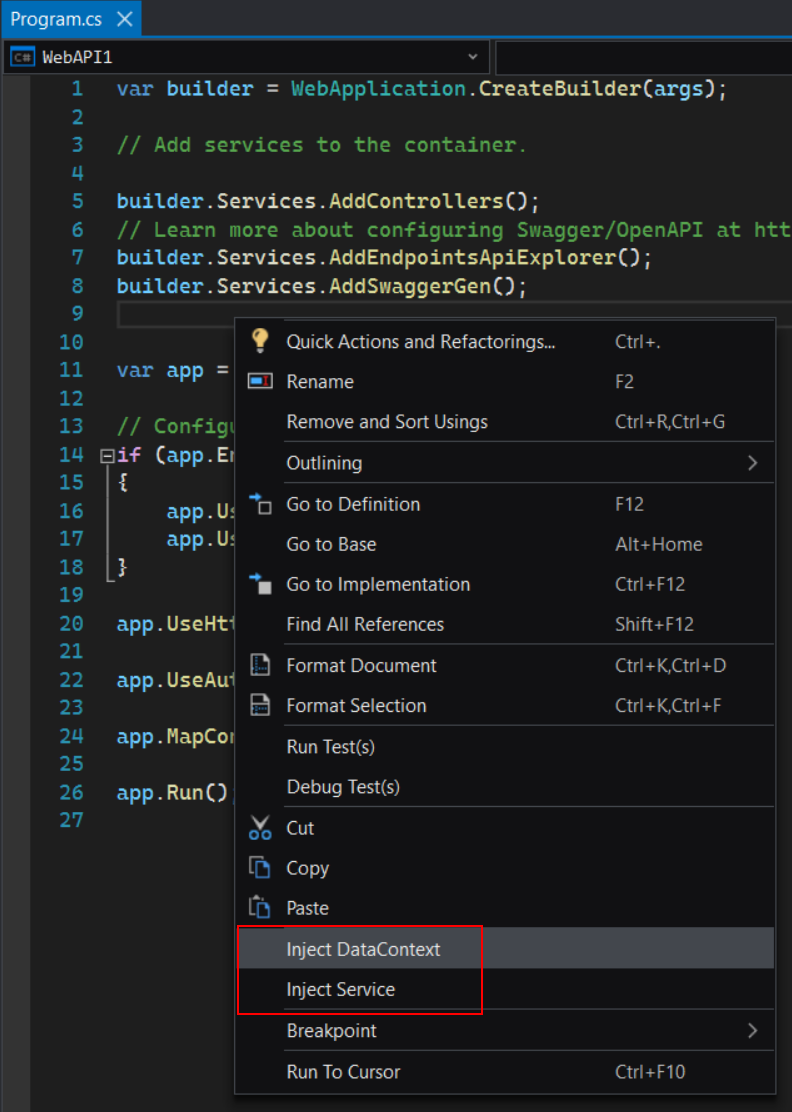The width and height of the screenshot is (792, 1112).
Task: Click the Quick Actions lightbulb icon
Action: click(260, 340)
